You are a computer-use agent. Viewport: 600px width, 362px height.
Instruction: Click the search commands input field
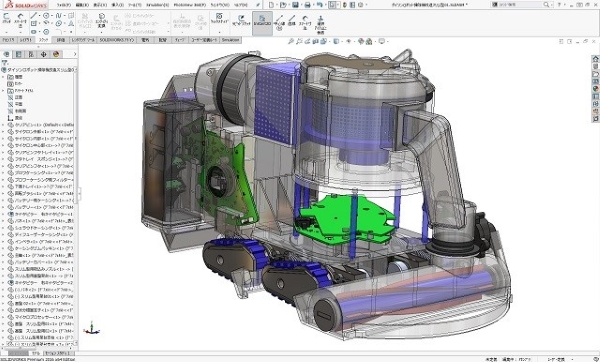click(523, 5)
